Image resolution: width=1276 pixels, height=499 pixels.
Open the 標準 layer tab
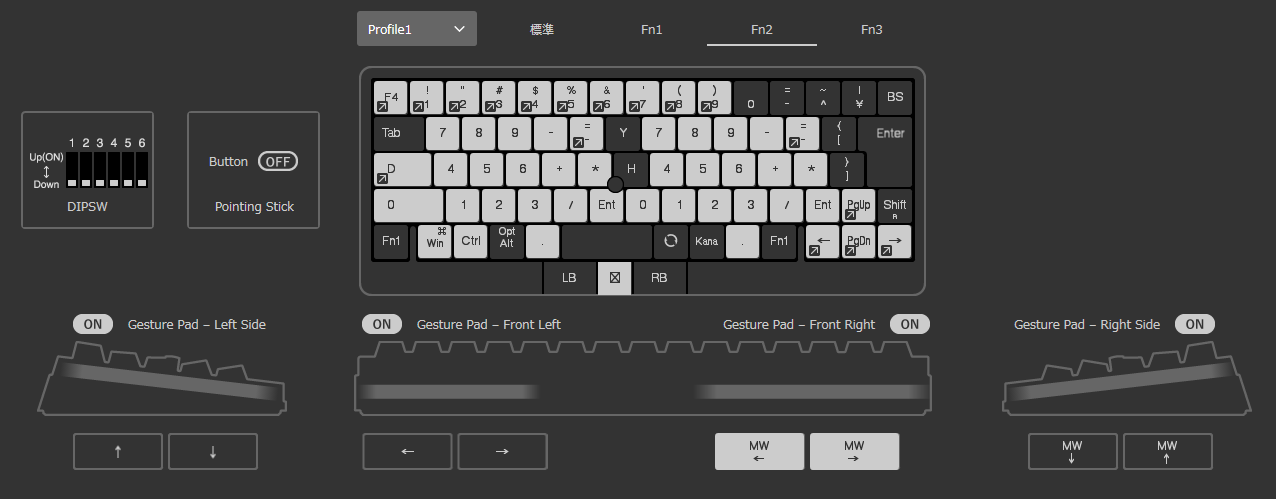(542, 29)
